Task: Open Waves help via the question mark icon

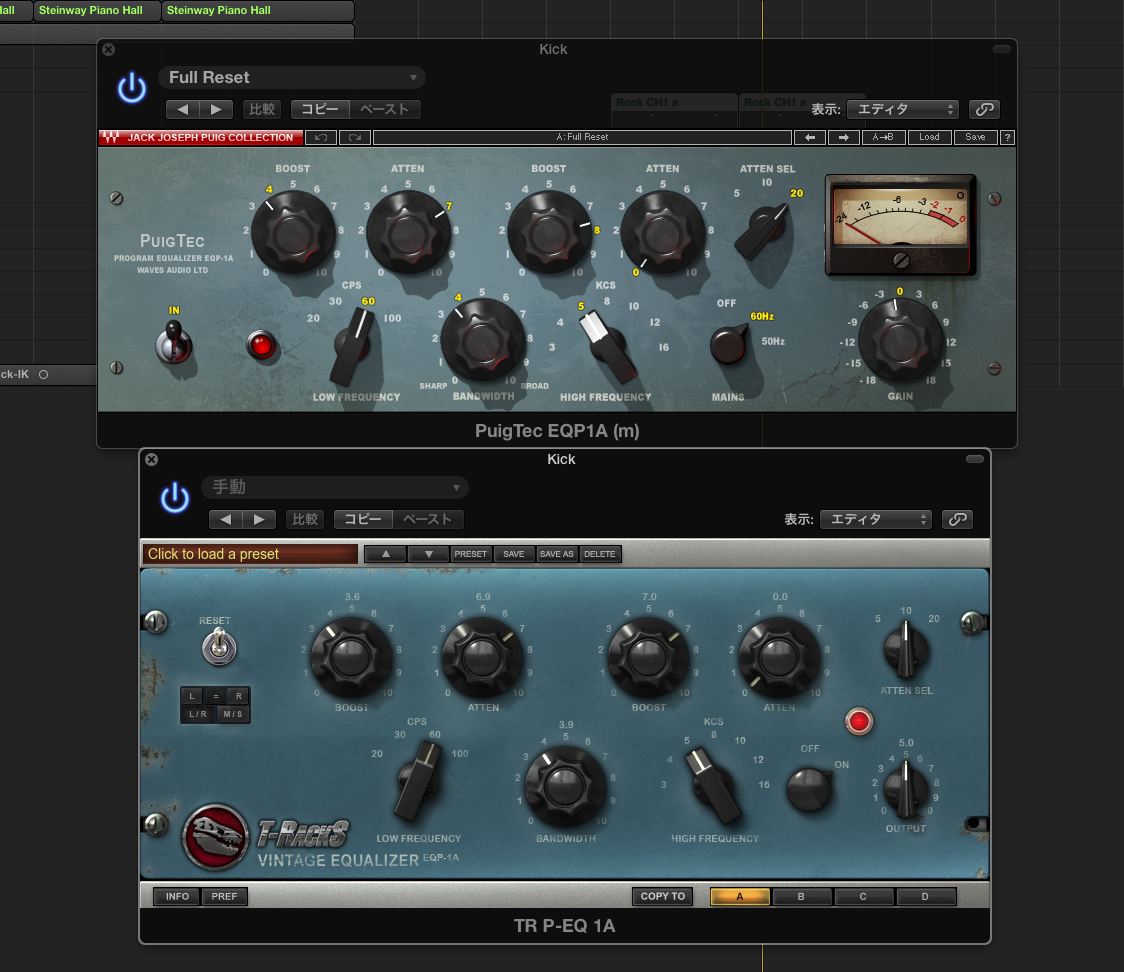Action: tap(1007, 137)
